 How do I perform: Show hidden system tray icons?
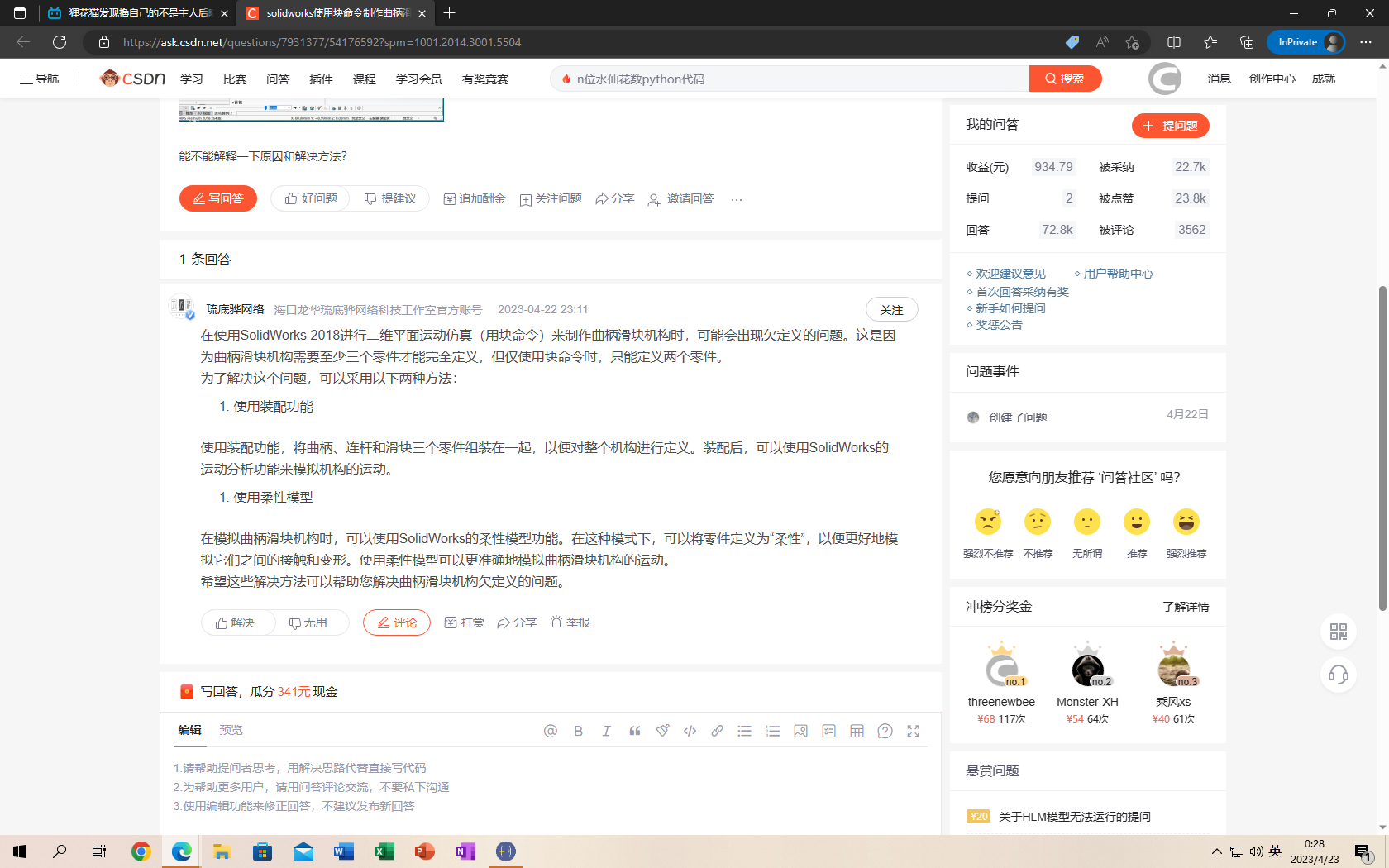[1216, 851]
